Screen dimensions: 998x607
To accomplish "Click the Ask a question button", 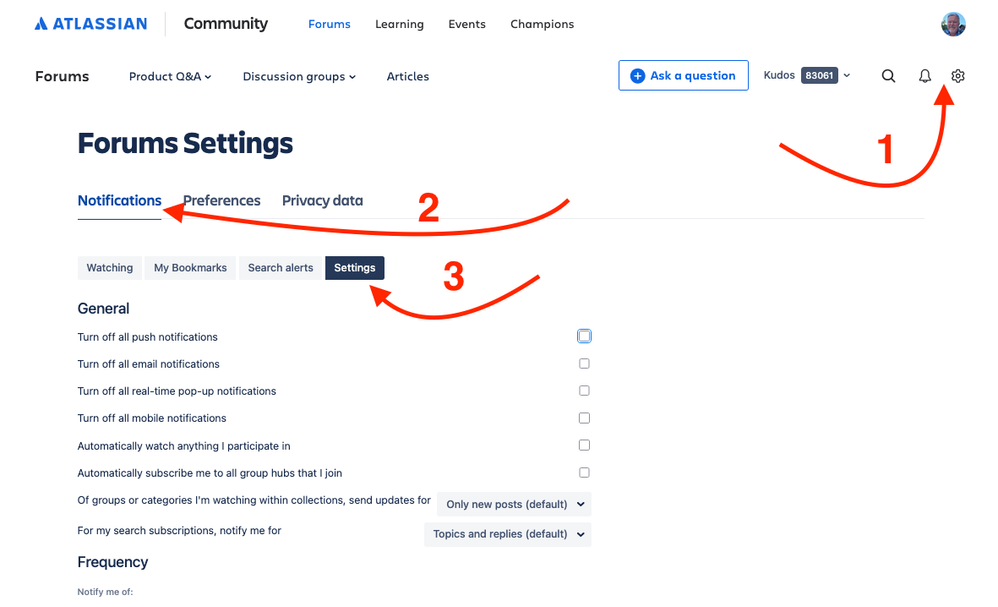I will (x=683, y=76).
